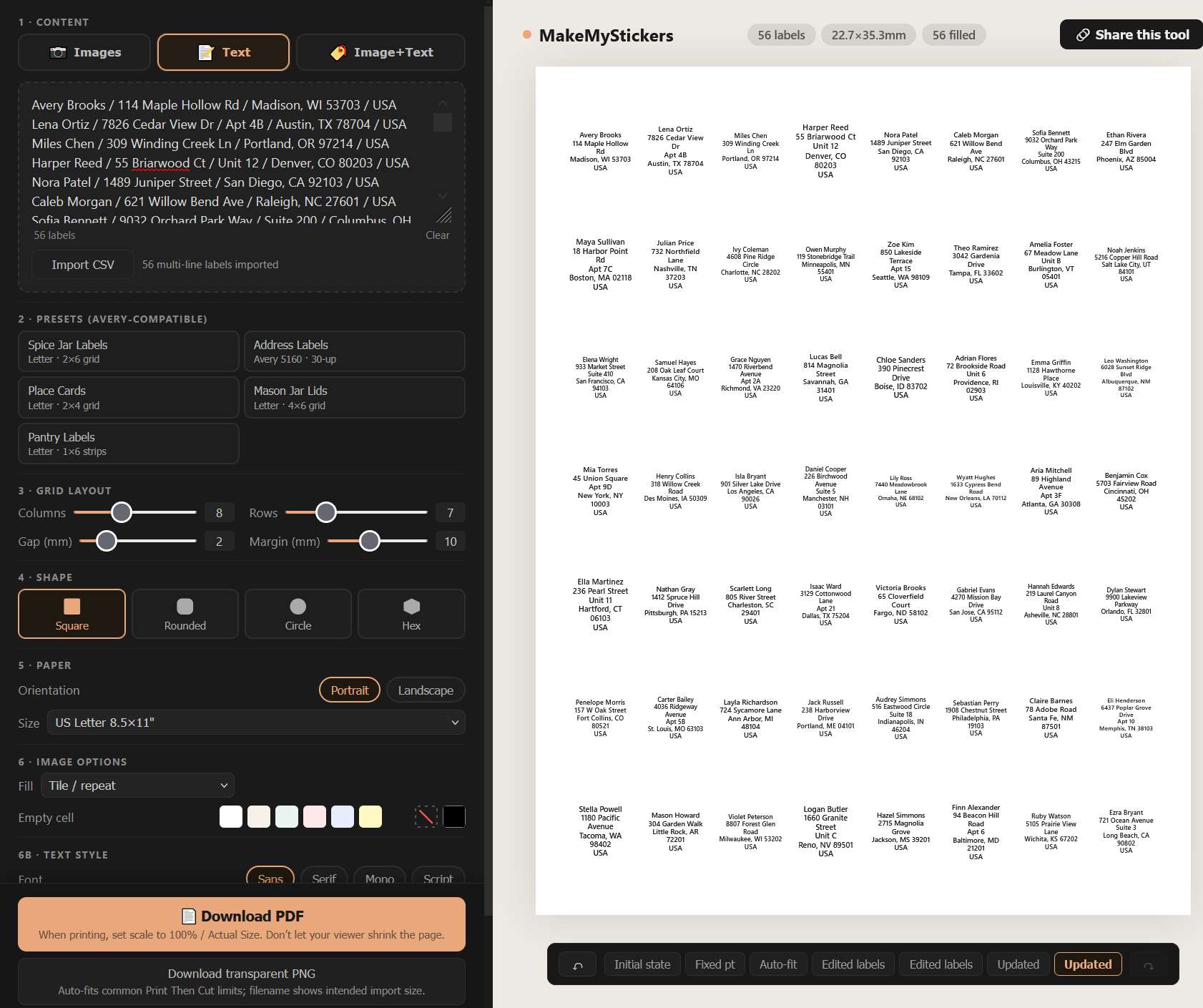Click the MakeMyStickers title
Screen dimensions: 1203x1008
(606, 35)
